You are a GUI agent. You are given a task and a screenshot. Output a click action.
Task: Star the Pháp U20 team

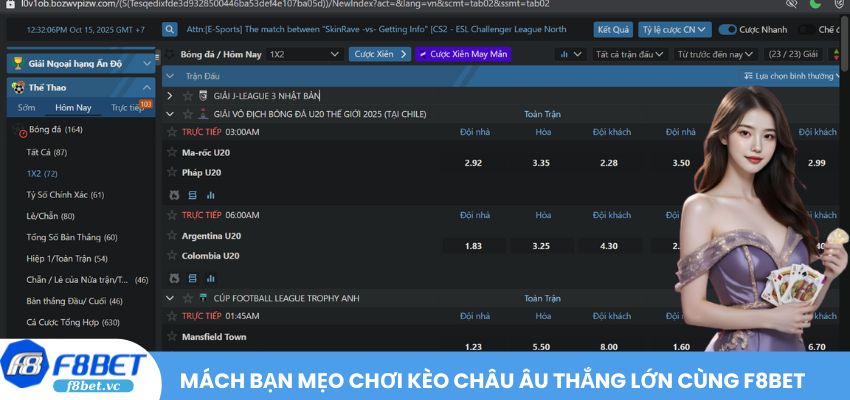point(172,172)
